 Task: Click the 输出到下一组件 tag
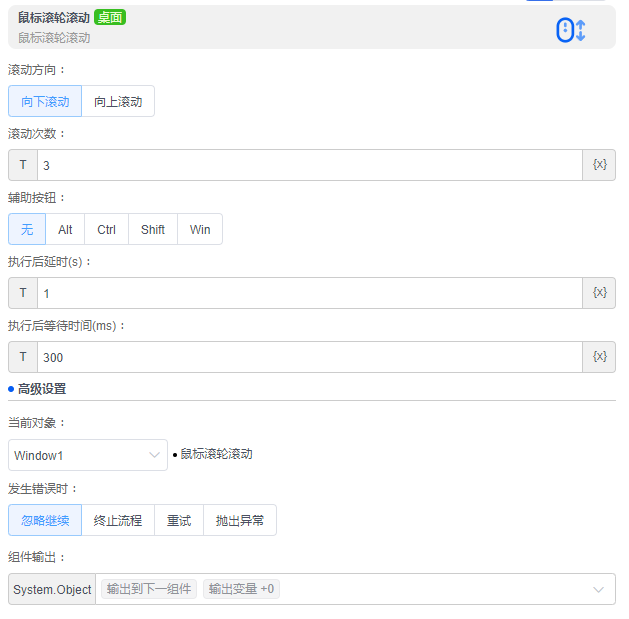point(149,589)
